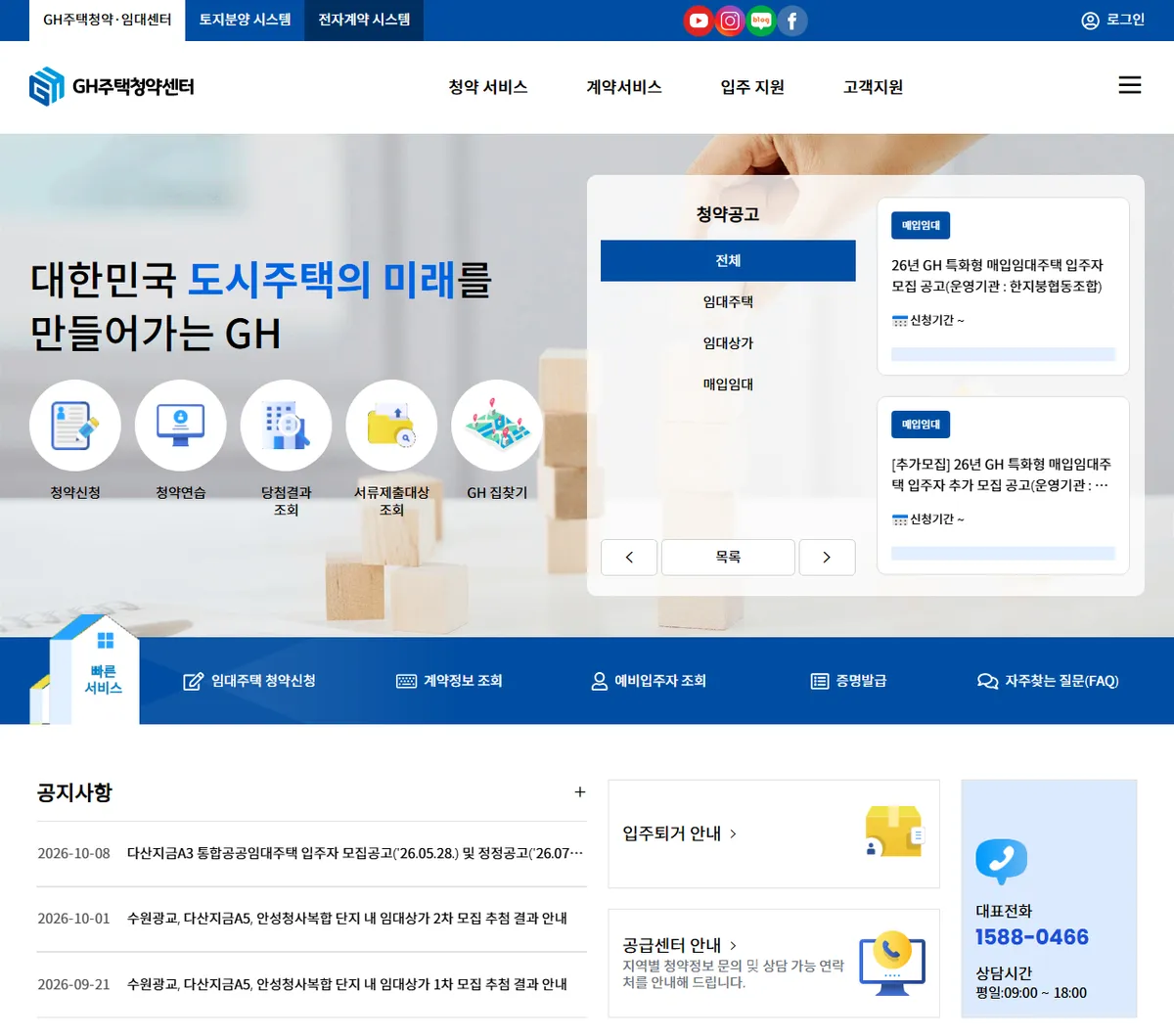Click the 증명발급 list icon
Viewport: 1174px width, 1036px height.
(820, 681)
